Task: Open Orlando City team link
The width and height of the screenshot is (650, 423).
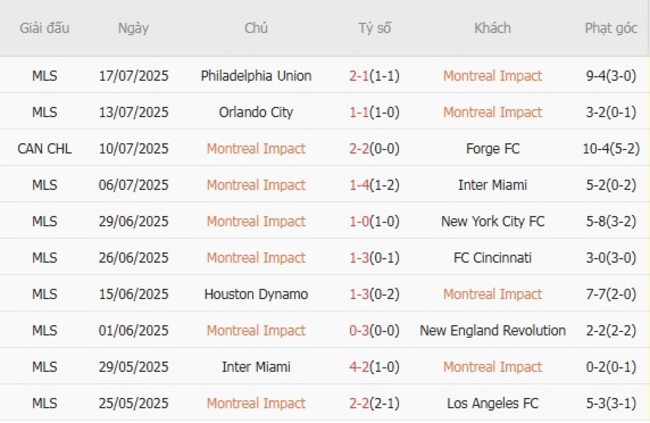Action: [x=256, y=112]
